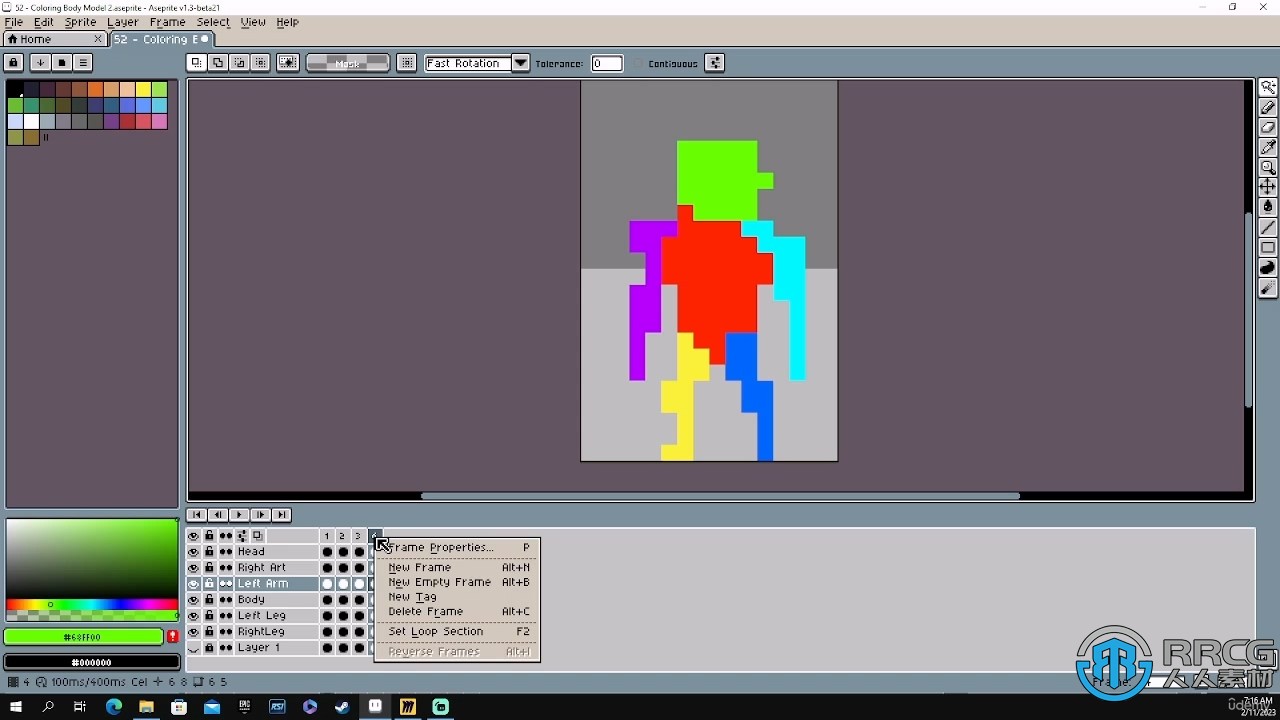Viewport: 1280px width, 720px height.
Task: Hide the Left Leg layer
Action: [193, 616]
